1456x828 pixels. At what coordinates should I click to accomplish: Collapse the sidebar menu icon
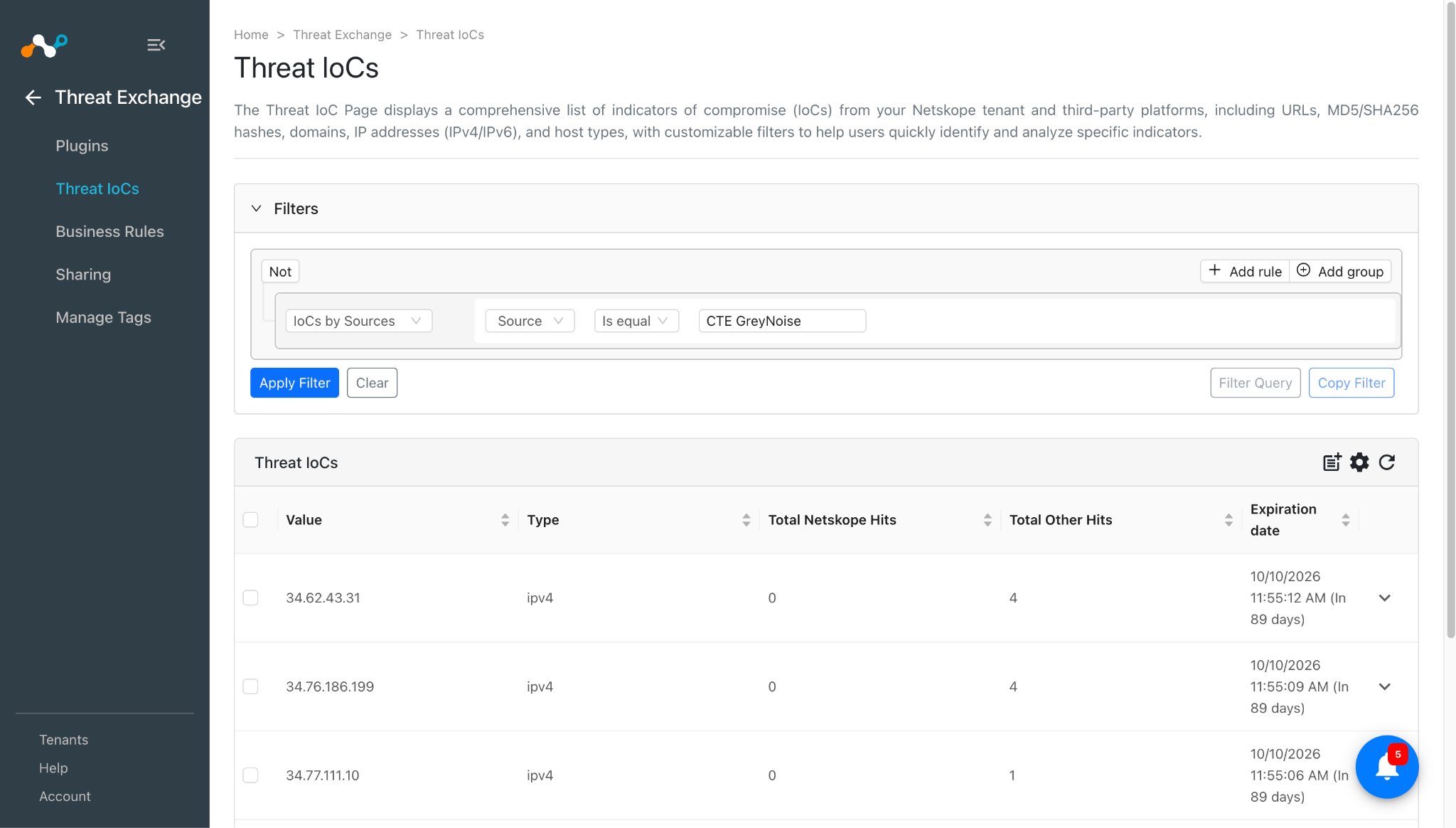156,46
